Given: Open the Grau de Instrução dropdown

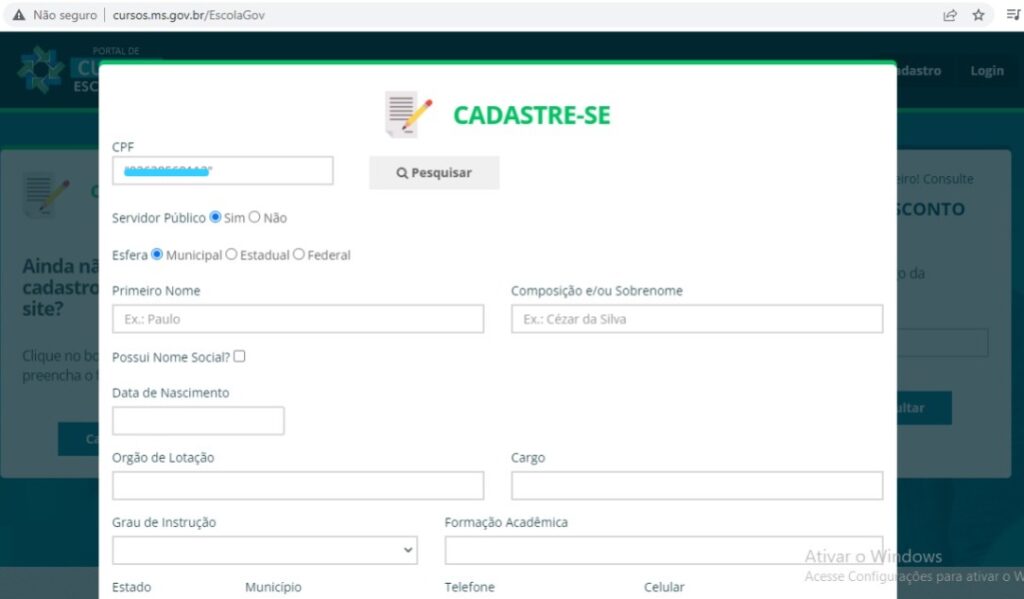Looking at the screenshot, I should click(x=264, y=550).
